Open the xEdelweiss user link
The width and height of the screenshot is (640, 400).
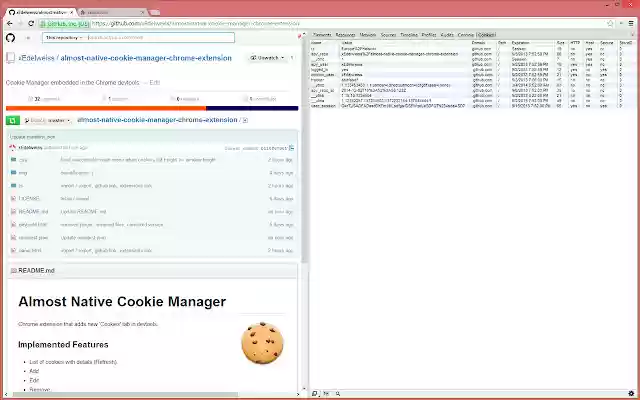pos(37,58)
